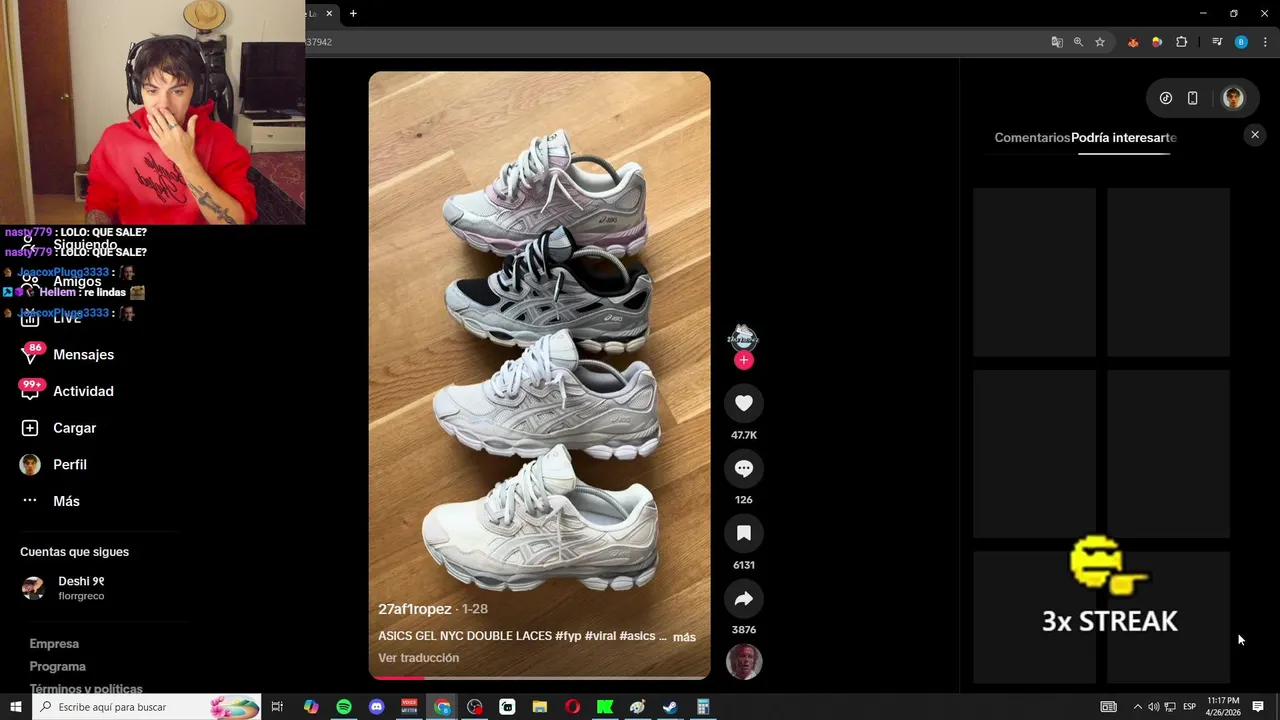Close the right side comments panel
The height and width of the screenshot is (720, 1280).
coord(1255,135)
